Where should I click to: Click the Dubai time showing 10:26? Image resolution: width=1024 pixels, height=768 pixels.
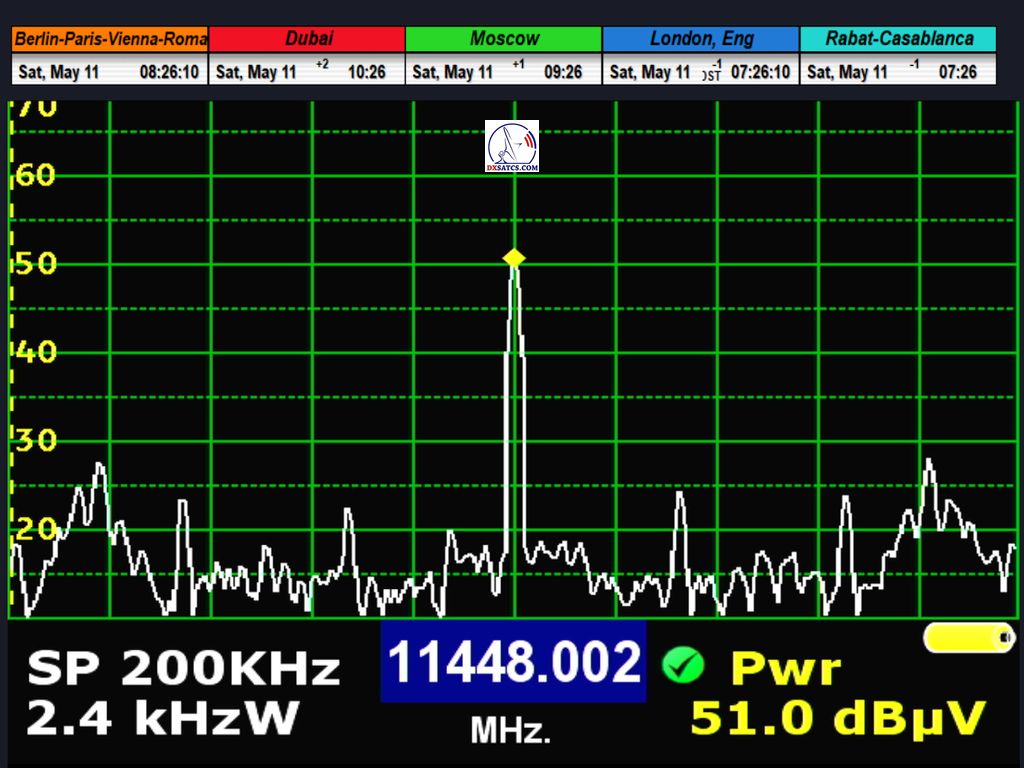click(x=366, y=72)
